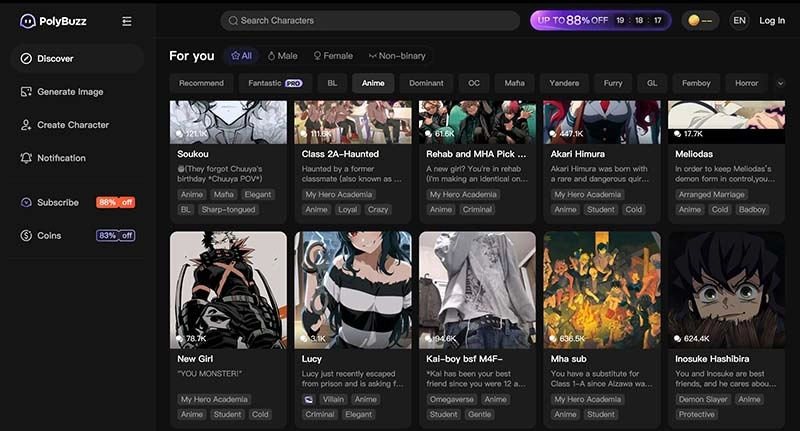Filter characters by Female

[333, 56]
